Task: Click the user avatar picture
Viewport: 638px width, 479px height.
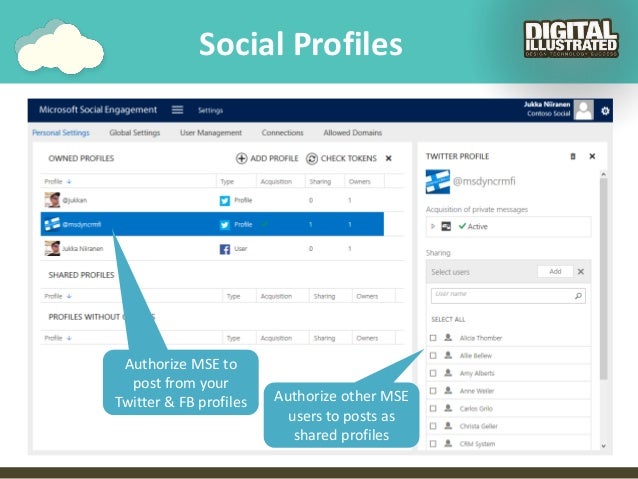Action: [x=583, y=110]
